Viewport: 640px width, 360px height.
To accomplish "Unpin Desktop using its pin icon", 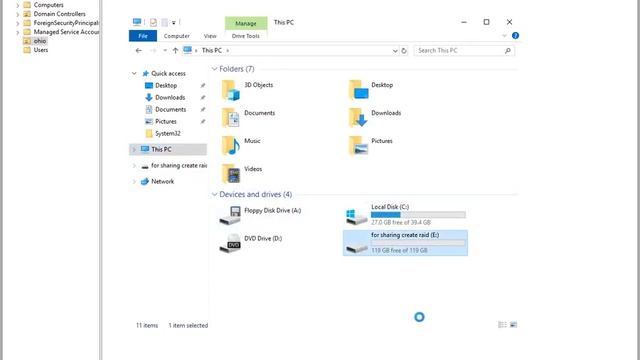I will [203, 86].
